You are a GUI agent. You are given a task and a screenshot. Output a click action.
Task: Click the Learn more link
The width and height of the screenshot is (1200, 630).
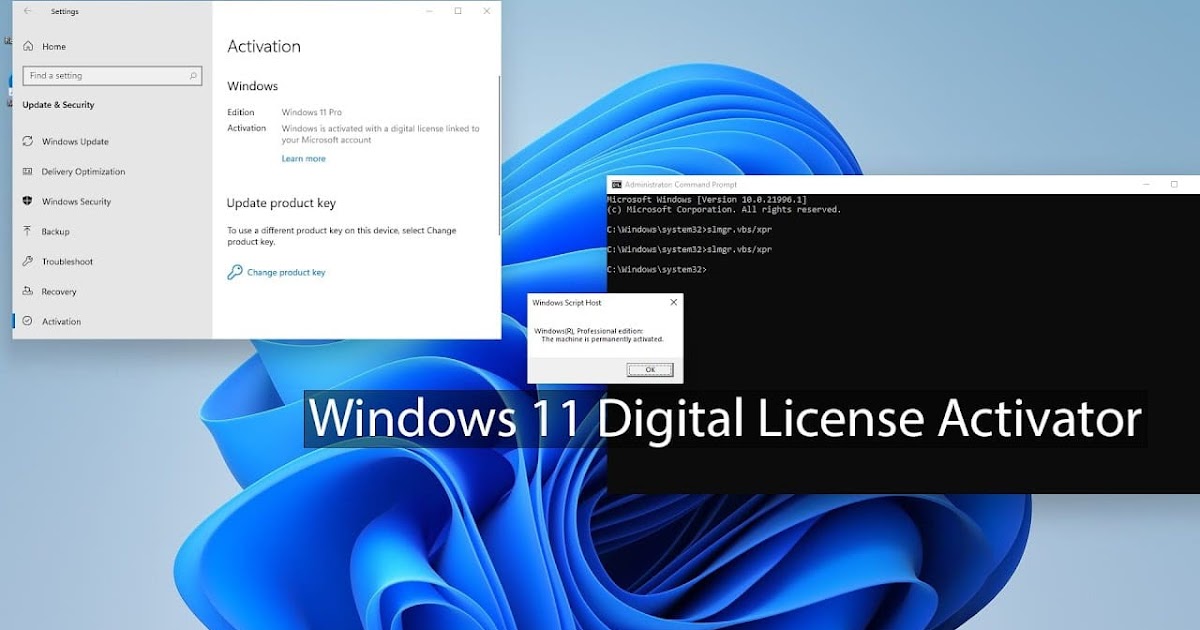tap(303, 158)
